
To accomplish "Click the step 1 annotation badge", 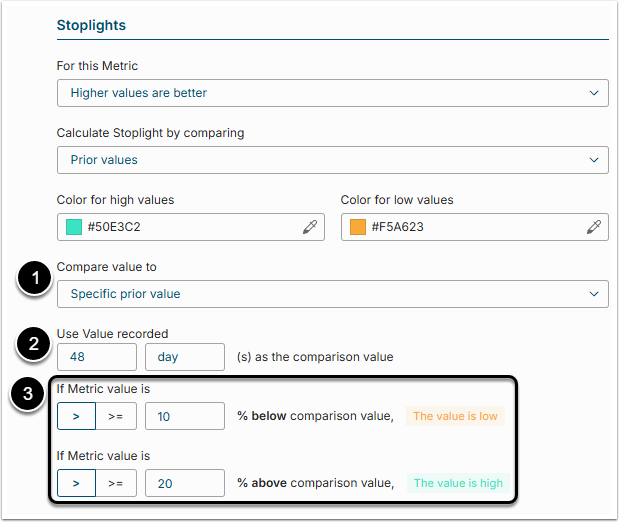I will 35,281.
